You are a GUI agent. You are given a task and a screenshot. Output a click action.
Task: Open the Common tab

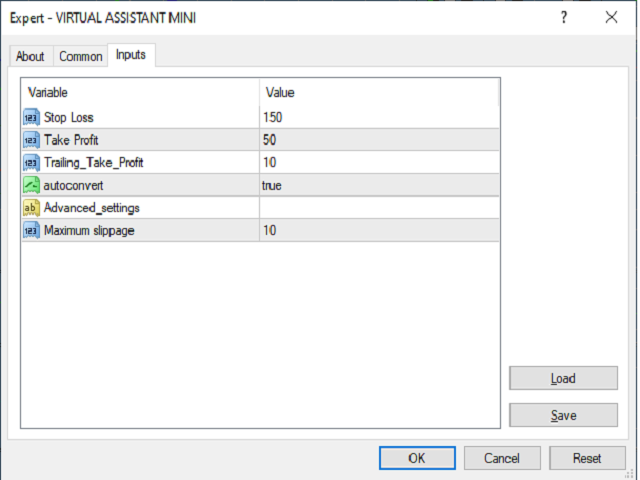coord(81,56)
